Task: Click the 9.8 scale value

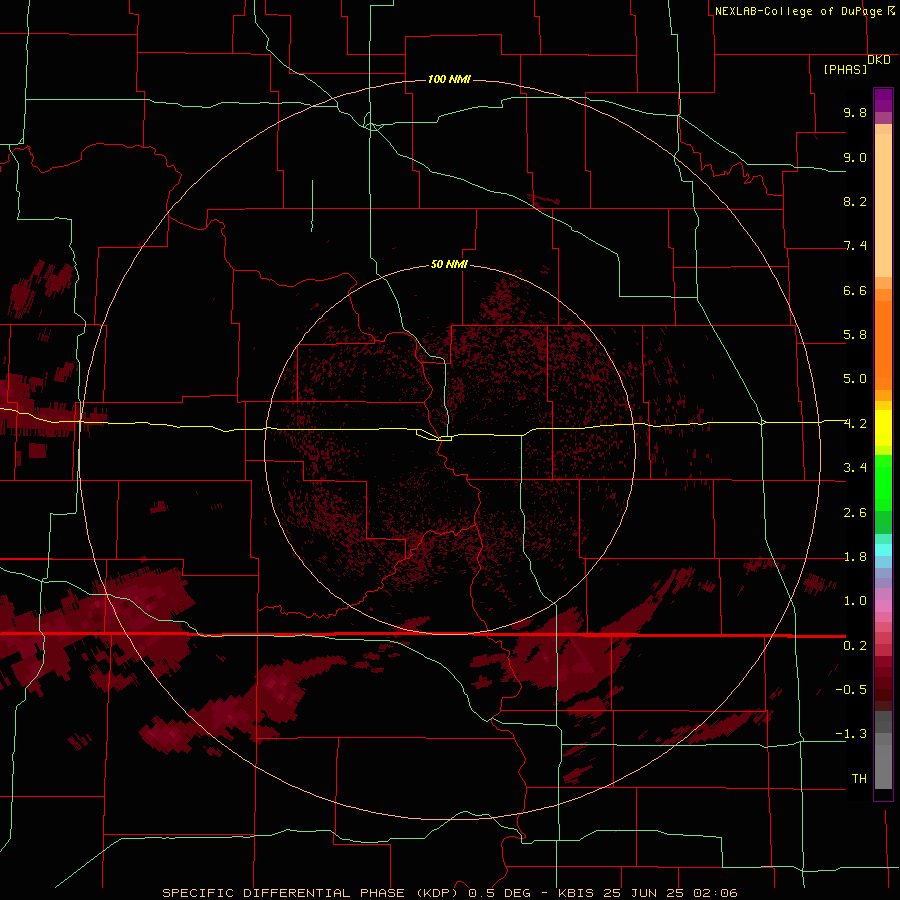Action: [855, 112]
